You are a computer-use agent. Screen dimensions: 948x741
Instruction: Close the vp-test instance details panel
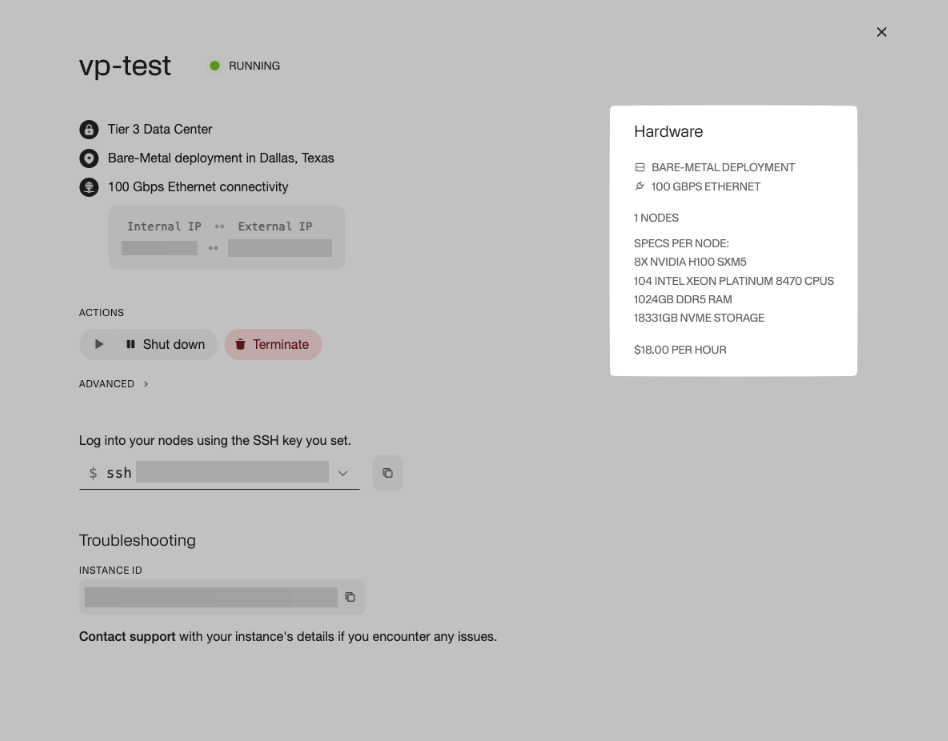tap(881, 32)
